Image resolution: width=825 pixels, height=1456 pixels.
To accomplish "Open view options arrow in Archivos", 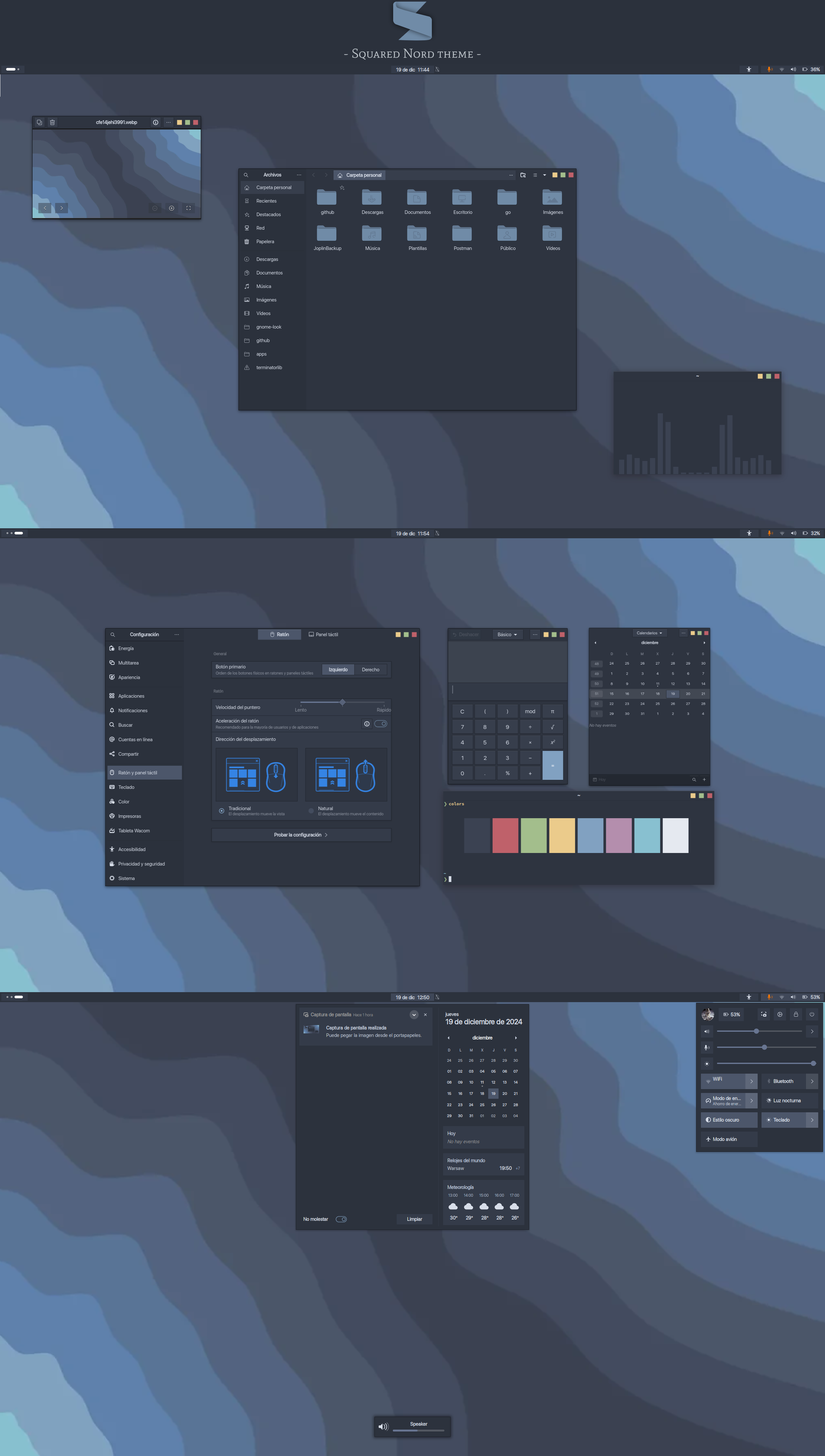I will (545, 175).
